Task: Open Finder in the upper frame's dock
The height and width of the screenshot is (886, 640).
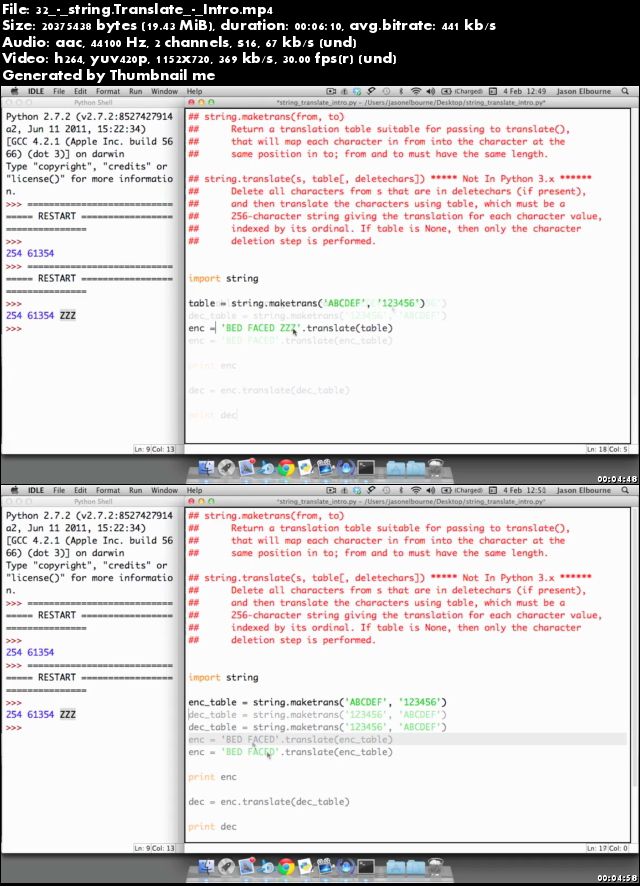Action: click(207, 468)
